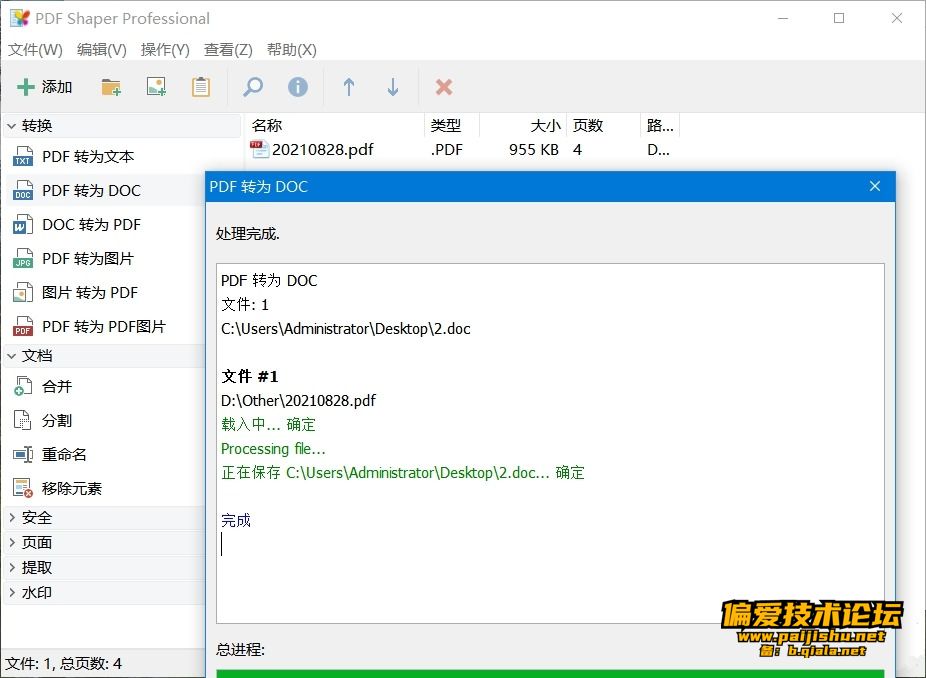Open the 操作(Y) menu

point(165,50)
